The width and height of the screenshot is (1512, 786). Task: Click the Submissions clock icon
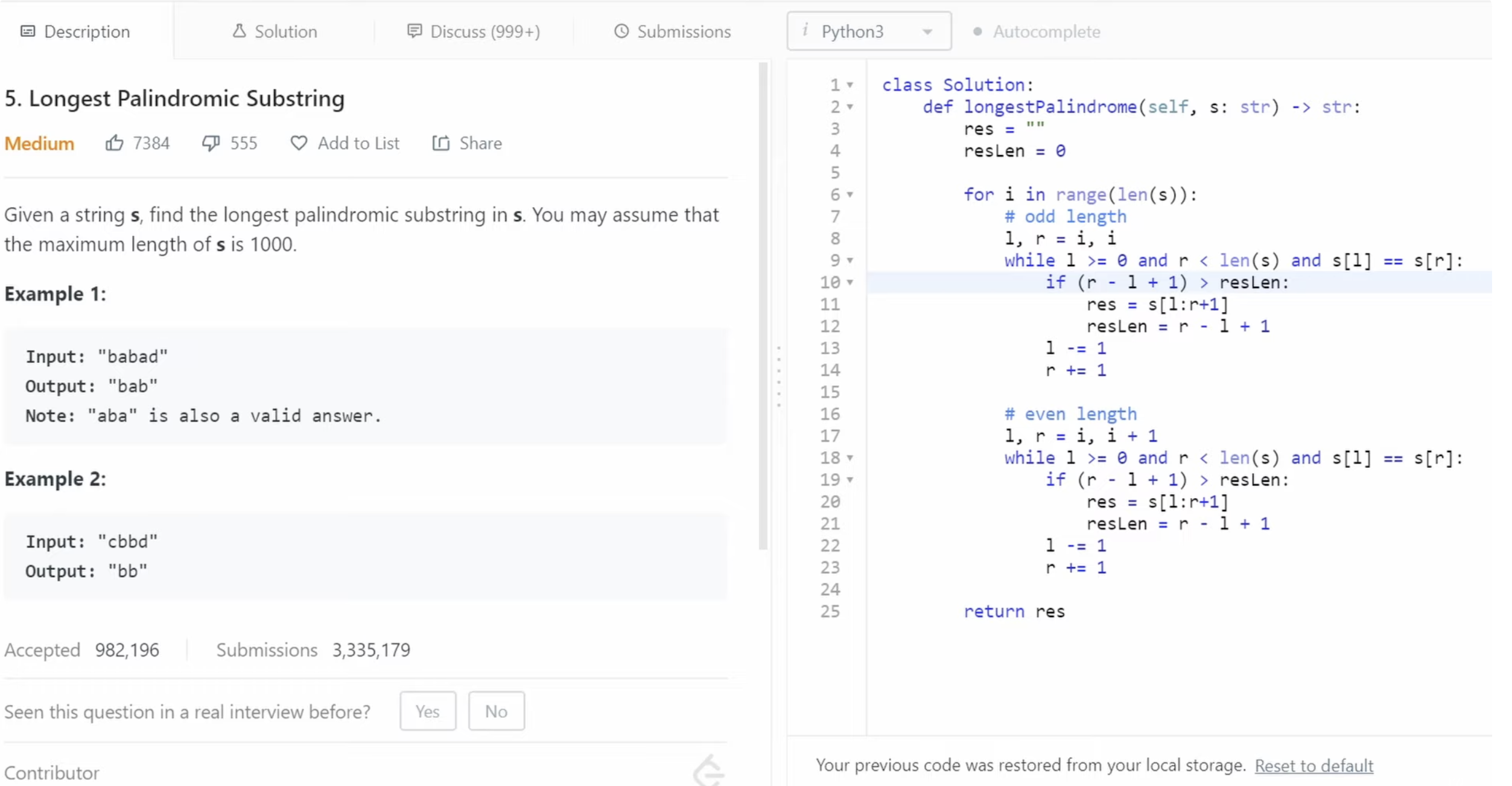tap(621, 31)
